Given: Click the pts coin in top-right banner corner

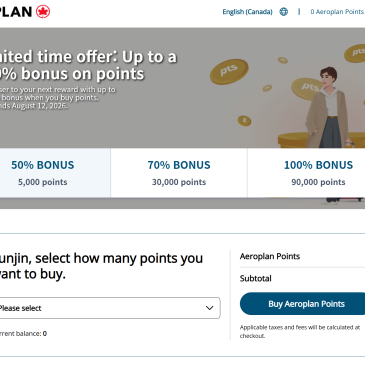Looking at the screenshot, I should coord(355,53).
